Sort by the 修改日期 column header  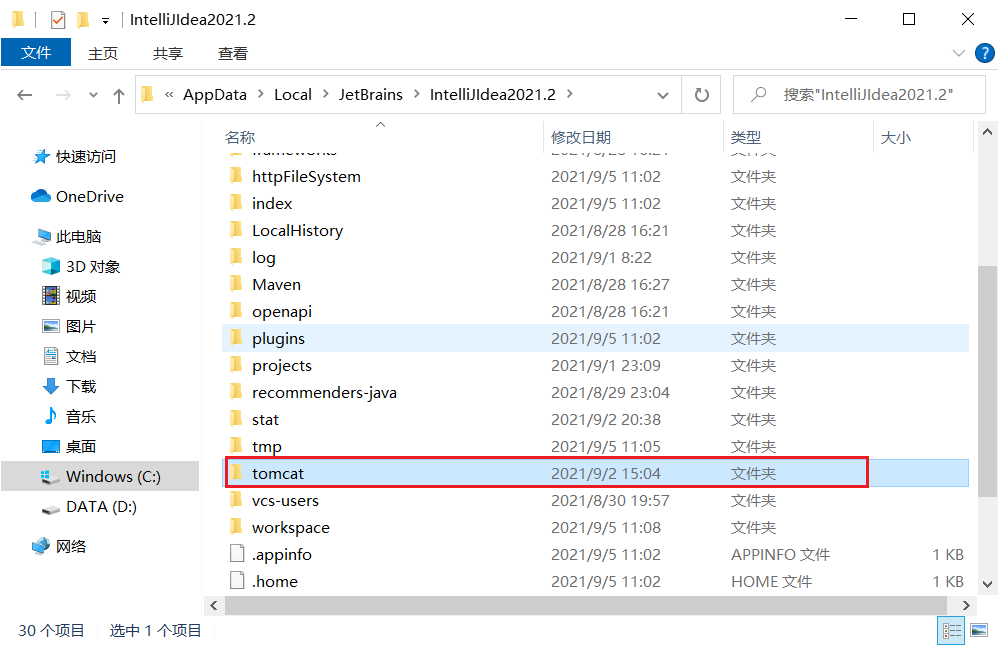[580, 137]
